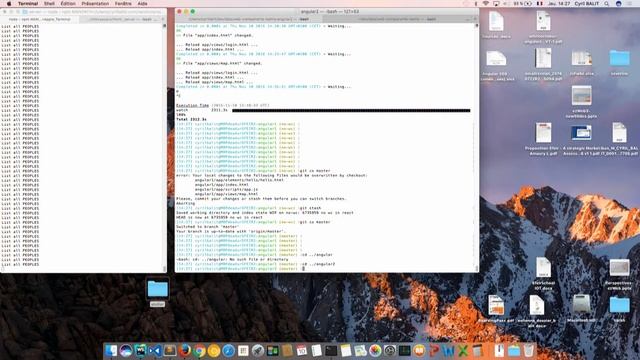Open the blue folder stack in the Dock
The width and height of the screenshot is (640, 360).
pos(514,350)
